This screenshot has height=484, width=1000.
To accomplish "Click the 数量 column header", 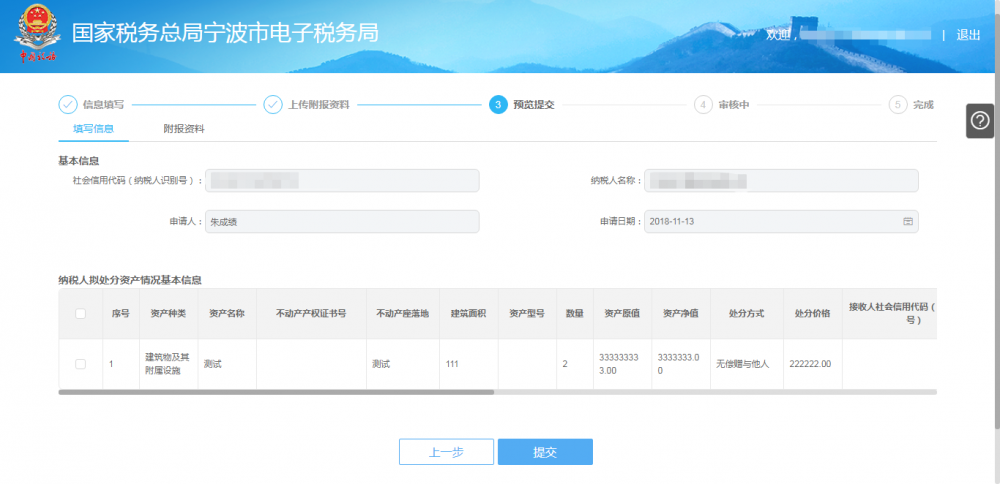I will [x=575, y=314].
